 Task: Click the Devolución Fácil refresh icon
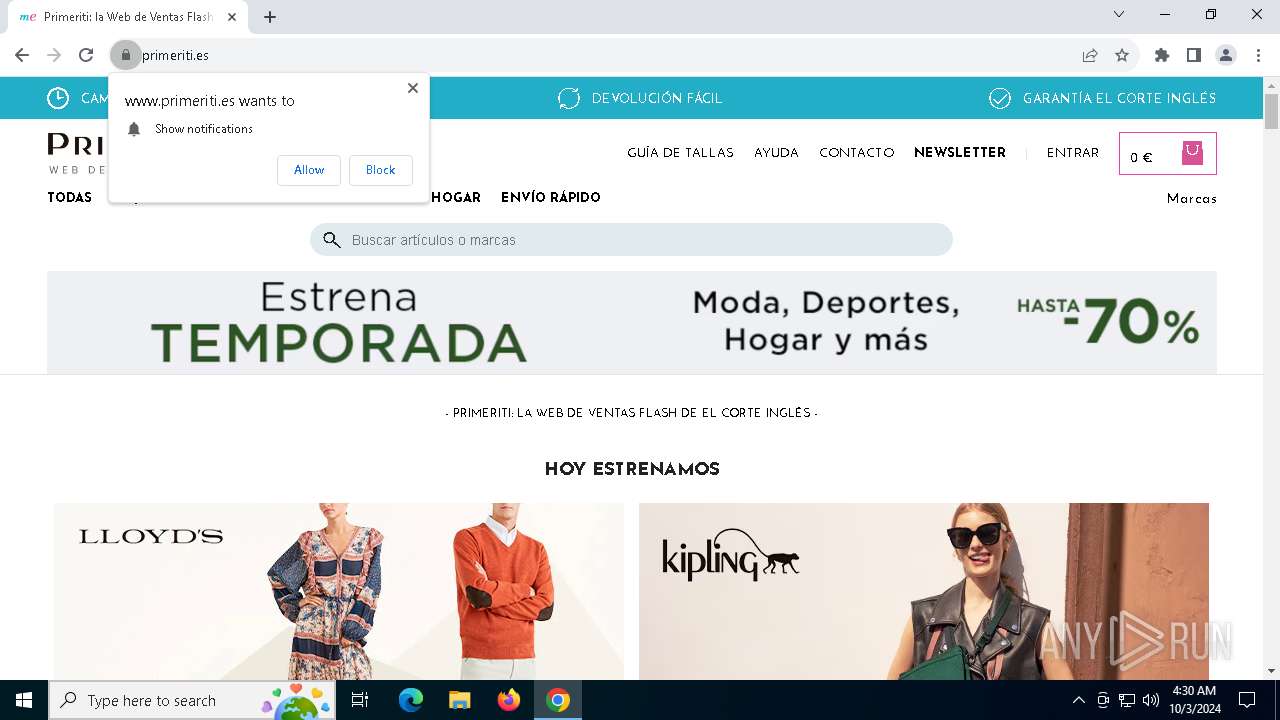569,98
